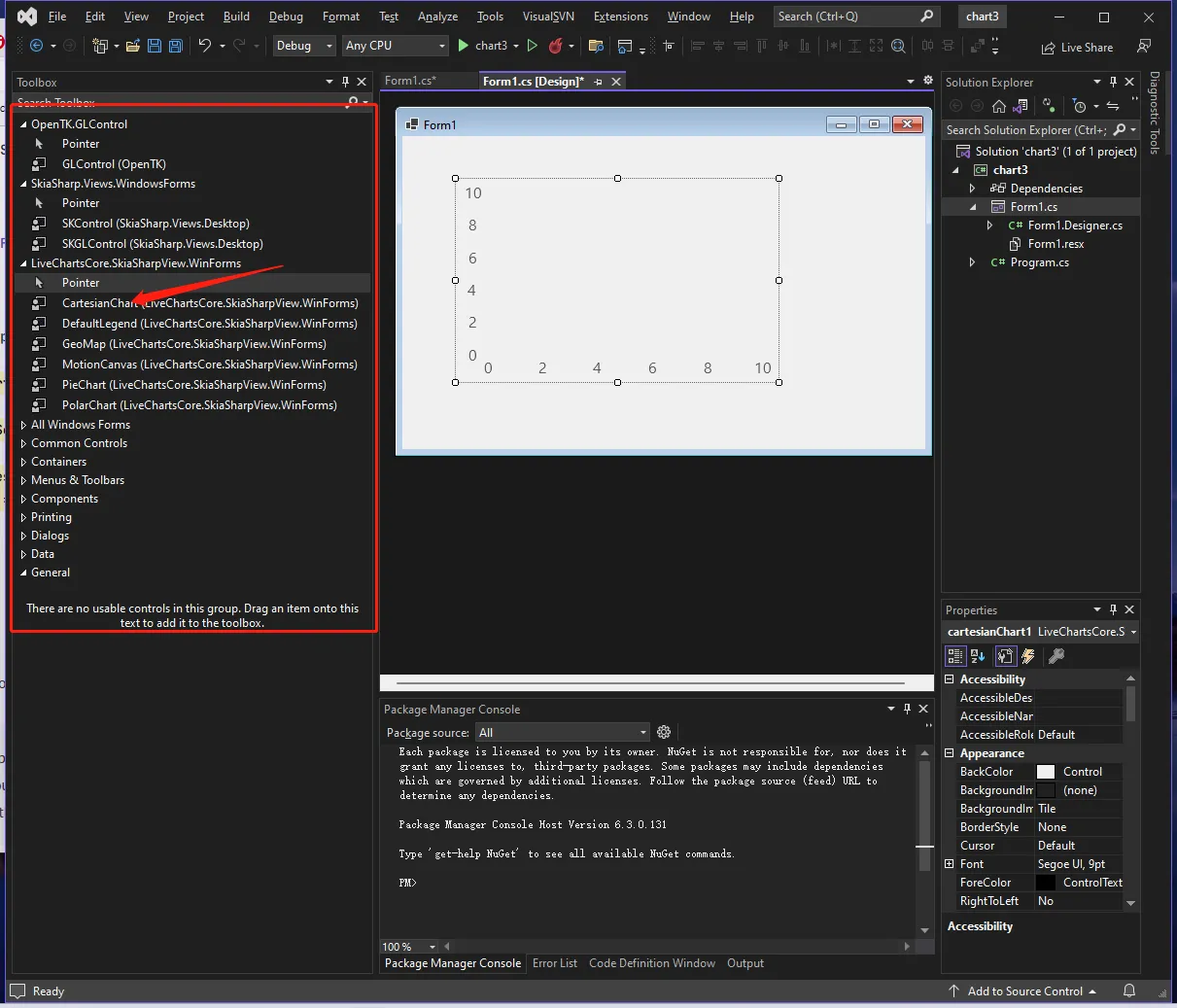Image resolution: width=1177 pixels, height=1008 pixels.
Task: Click the ForeColor black color swatch
Action: click(x=1046, y=883)
